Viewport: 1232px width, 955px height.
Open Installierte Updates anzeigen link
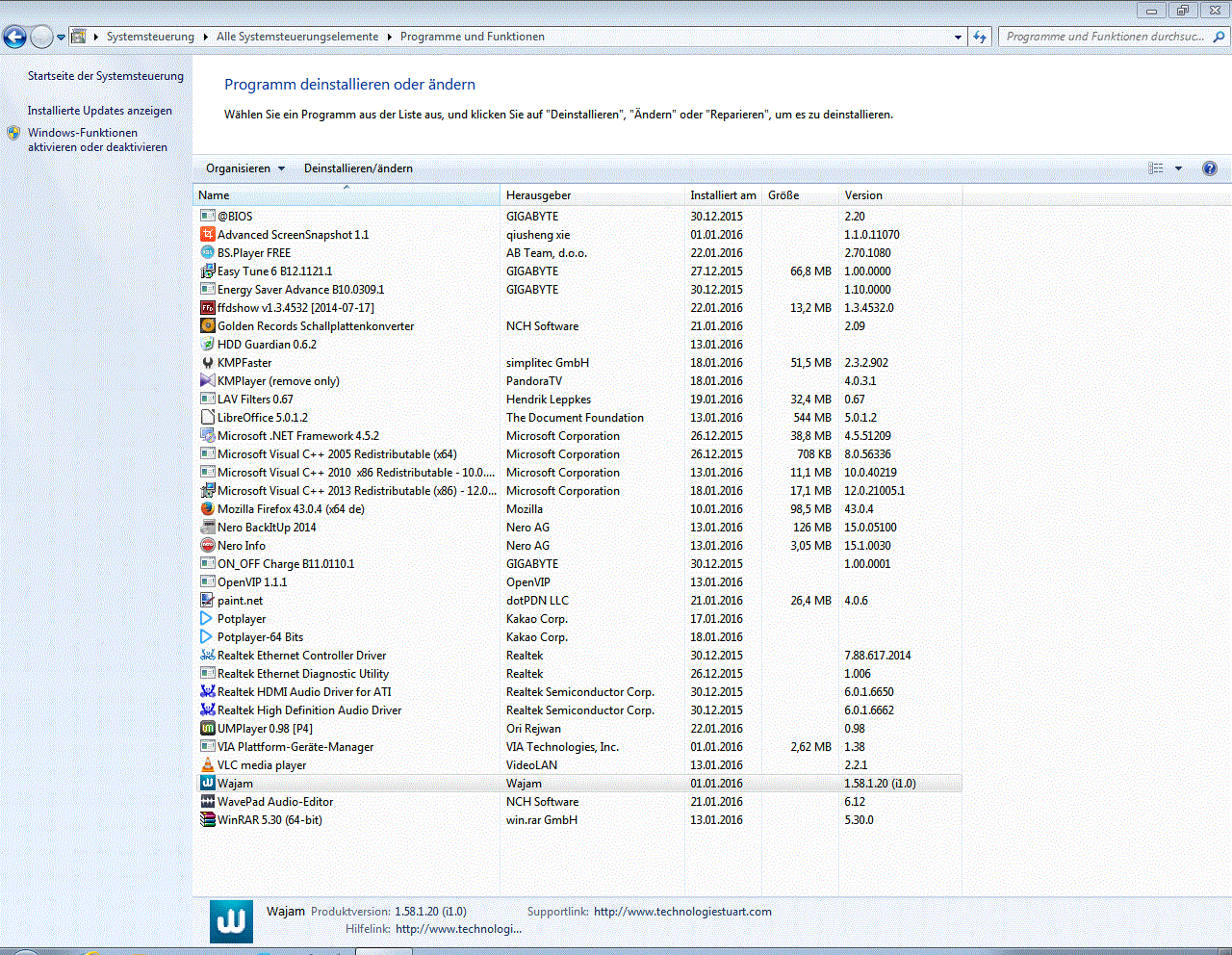point(99,111)
